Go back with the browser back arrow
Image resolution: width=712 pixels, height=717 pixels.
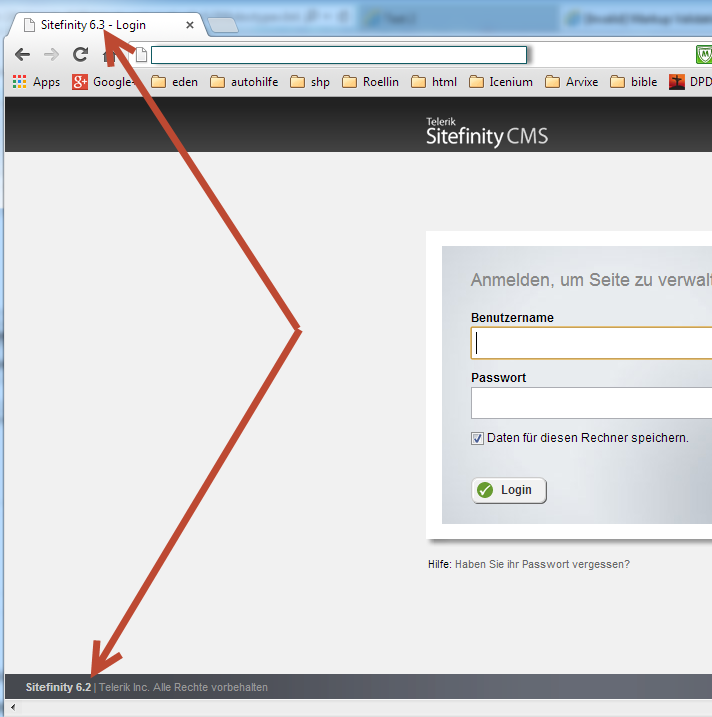(22, 55)
